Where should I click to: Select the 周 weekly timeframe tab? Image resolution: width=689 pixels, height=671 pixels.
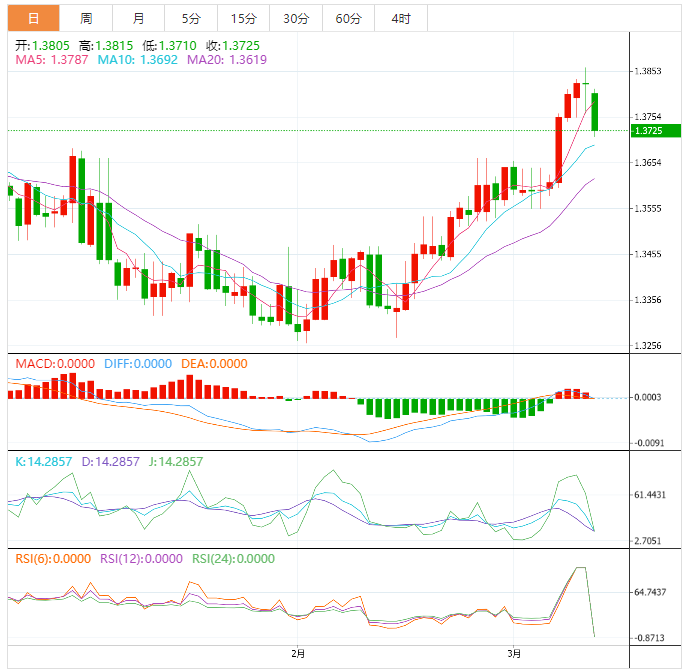coord(86,18)
